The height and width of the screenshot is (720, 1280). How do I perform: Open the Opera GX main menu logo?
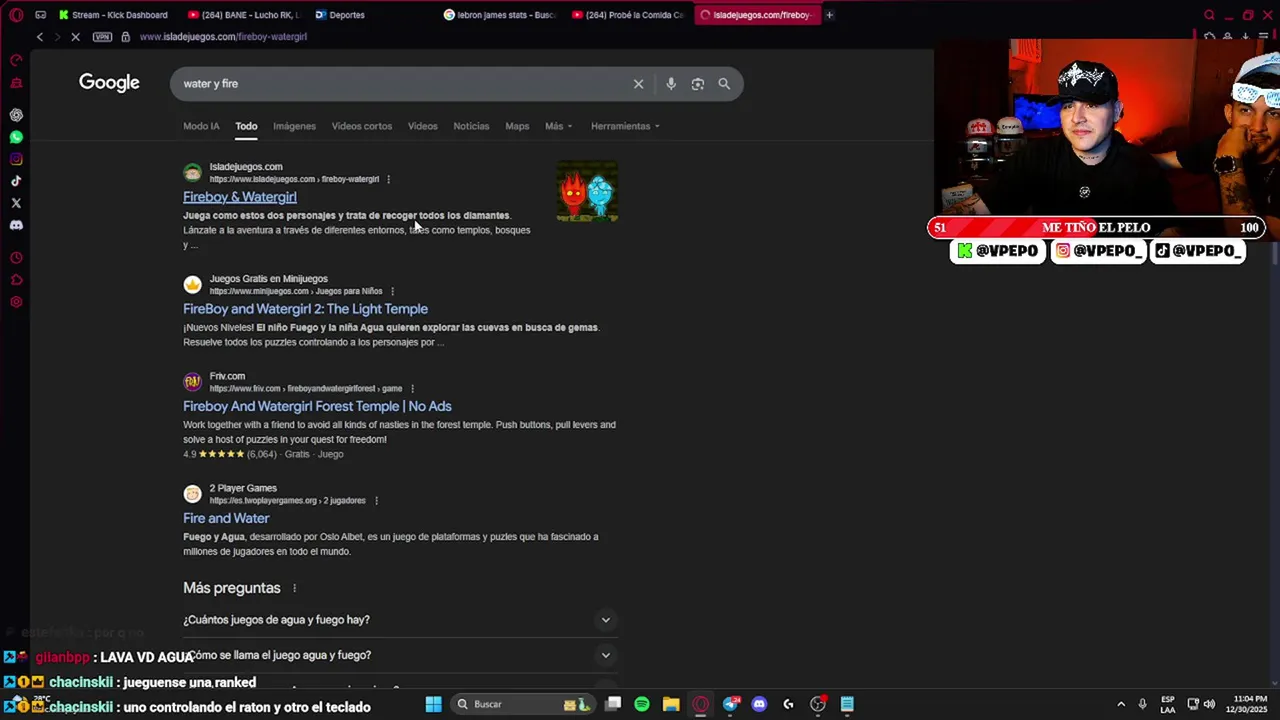[16, 15]
